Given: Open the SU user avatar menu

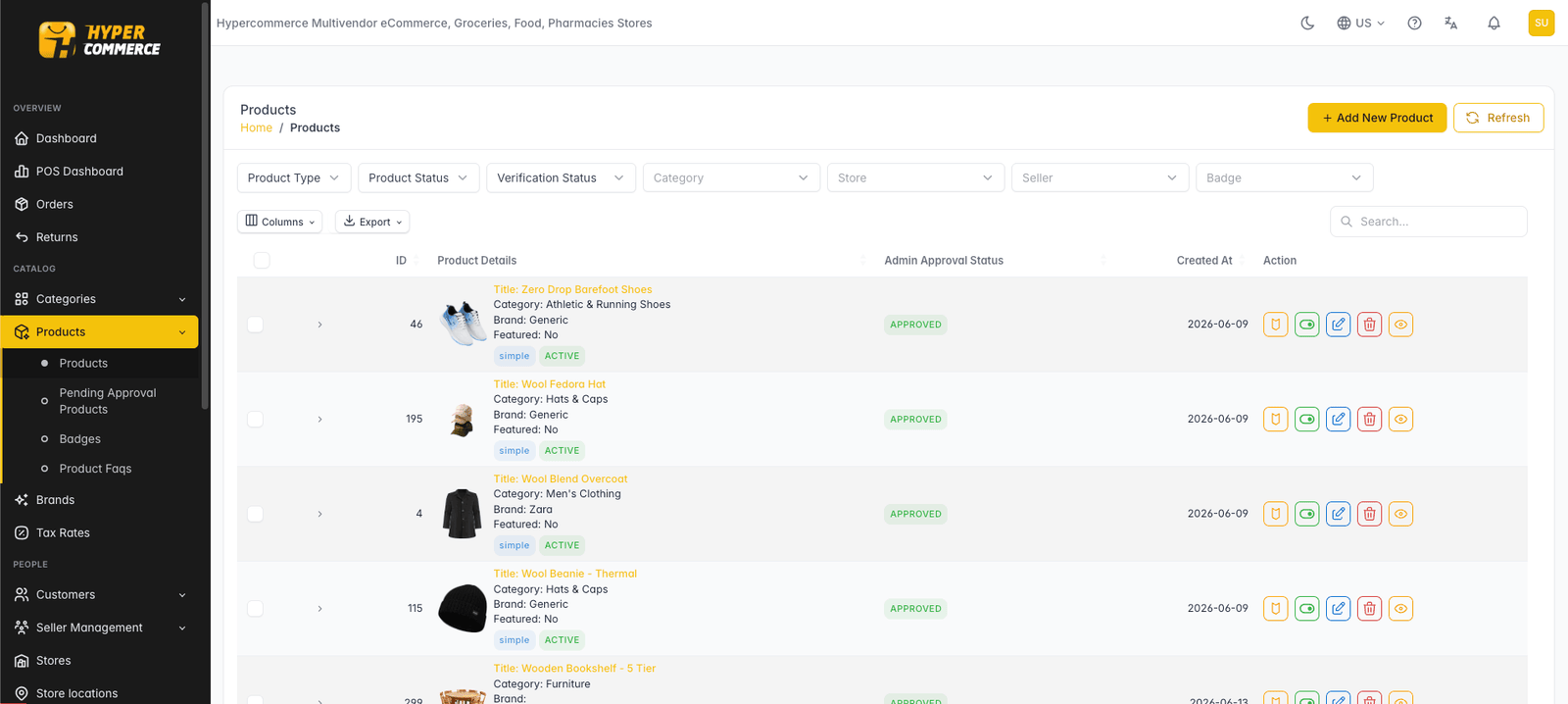Looking at the screenshot, I should click(x=1542, y=23).
